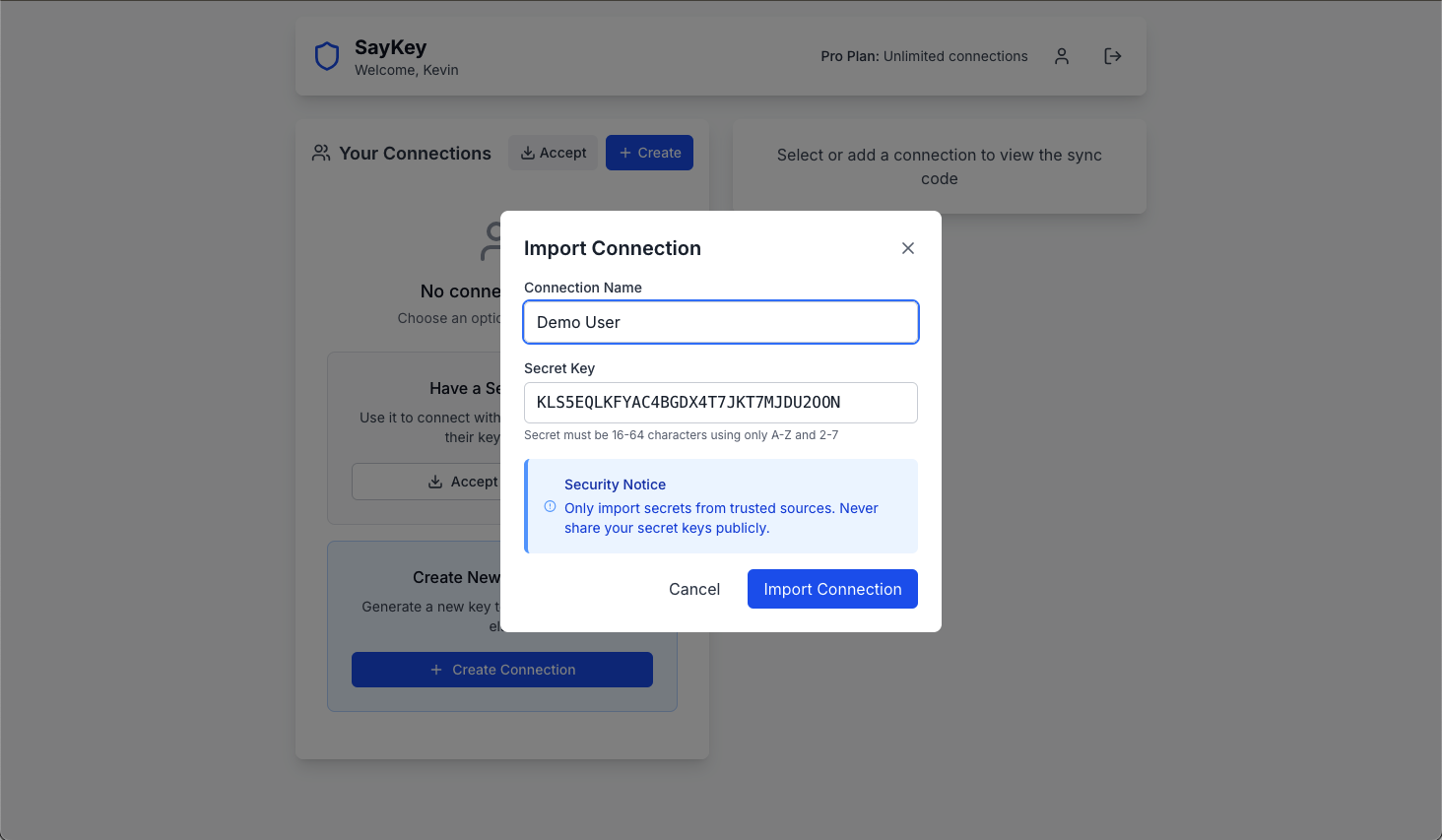
Task: Focus the Secret Key text field
Action: (721, 403)
